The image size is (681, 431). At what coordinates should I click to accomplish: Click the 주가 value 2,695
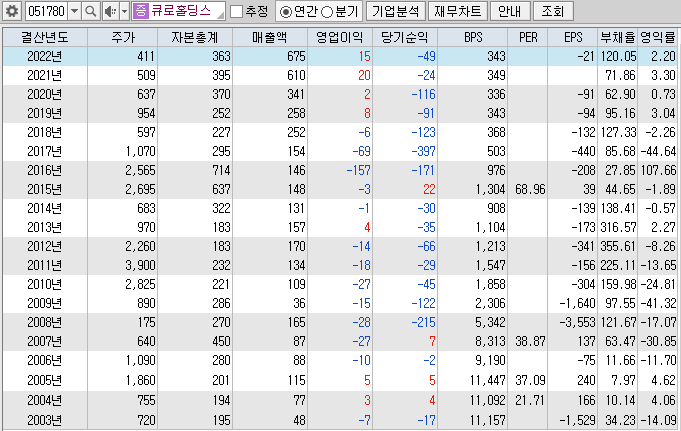pyautogui.click(x=140, y=189)
